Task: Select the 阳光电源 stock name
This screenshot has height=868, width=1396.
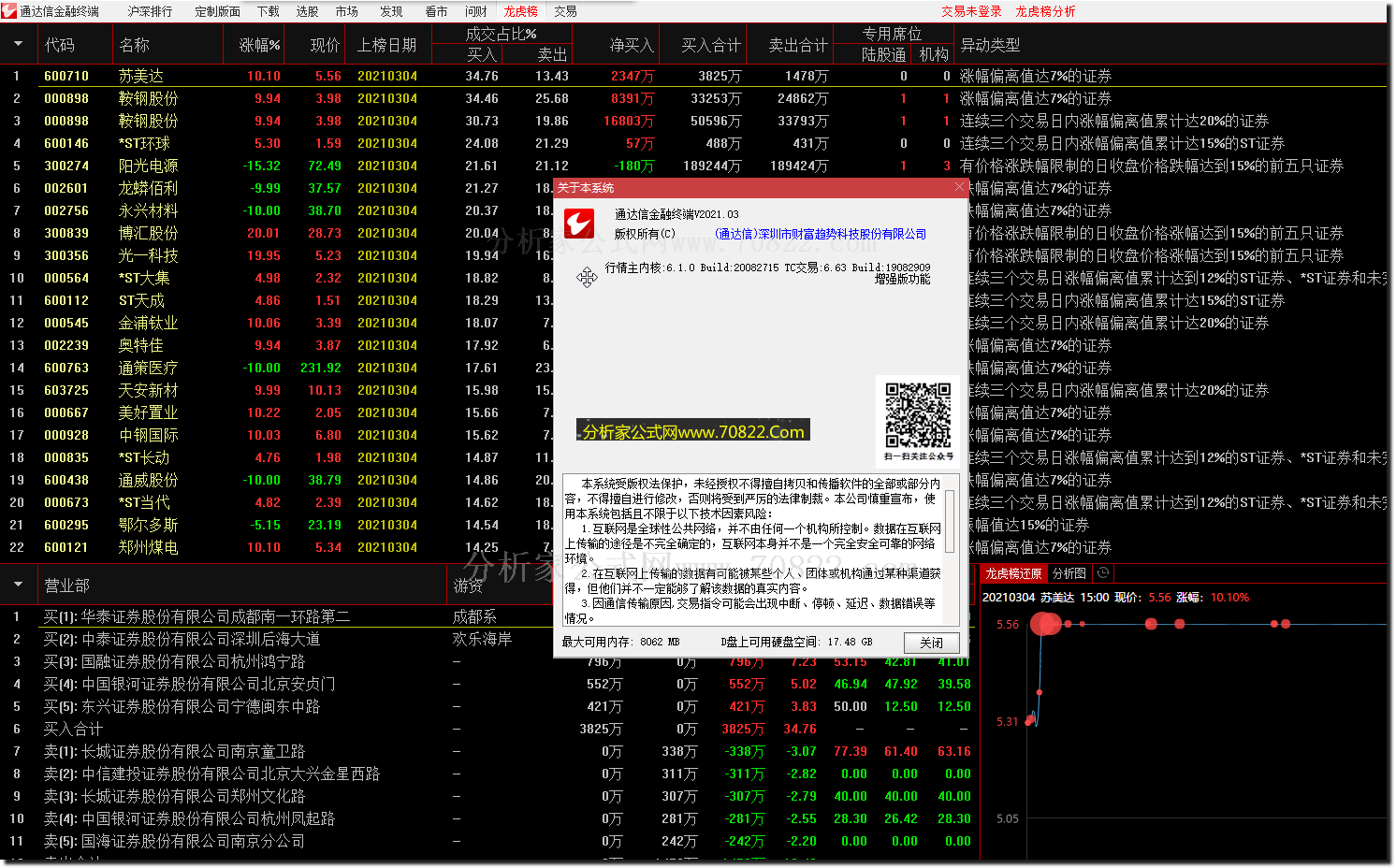Action: (148, 166)
